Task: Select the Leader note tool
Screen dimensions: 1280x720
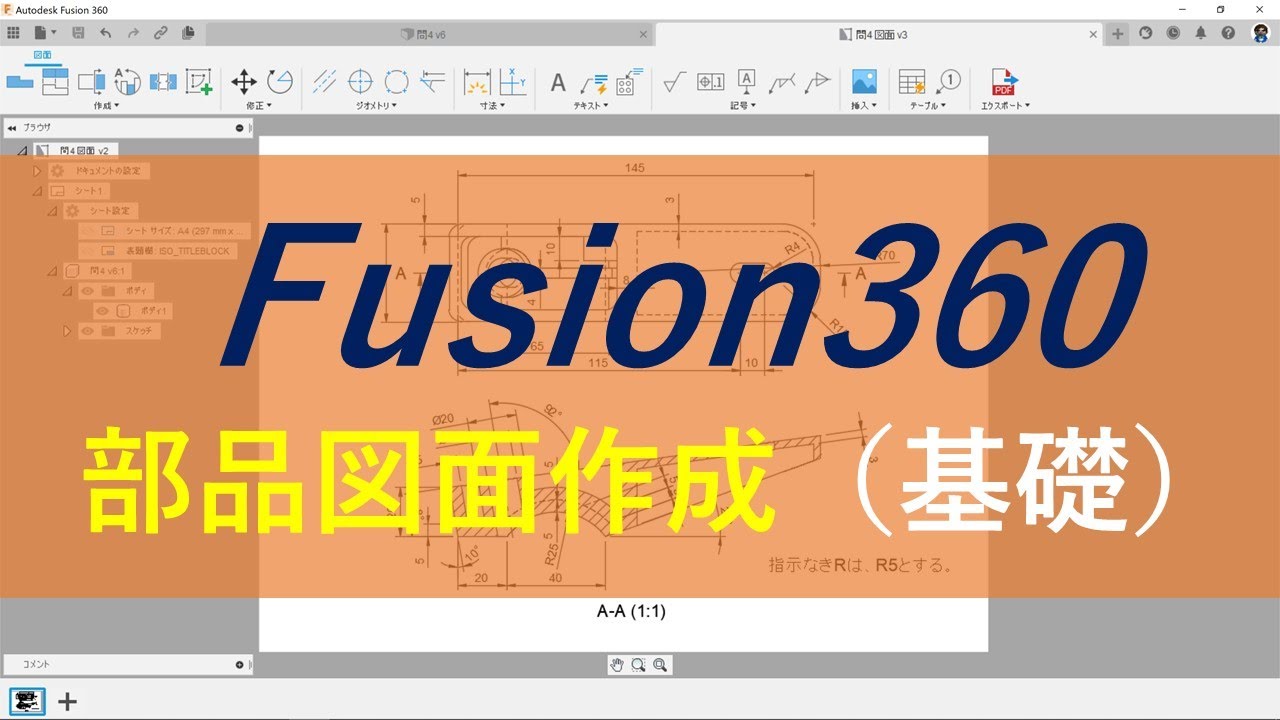Action: [594, 82]
